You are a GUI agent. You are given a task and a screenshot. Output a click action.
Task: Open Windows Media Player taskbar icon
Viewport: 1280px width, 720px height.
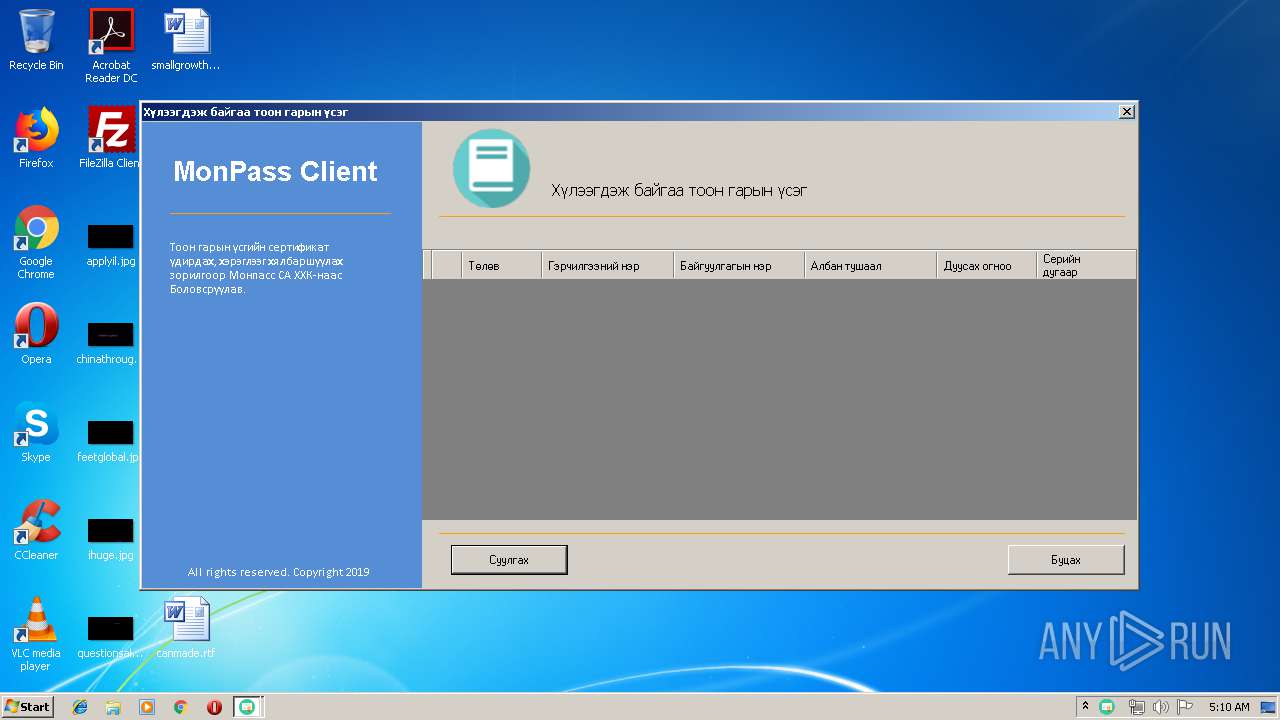[147, 707]
